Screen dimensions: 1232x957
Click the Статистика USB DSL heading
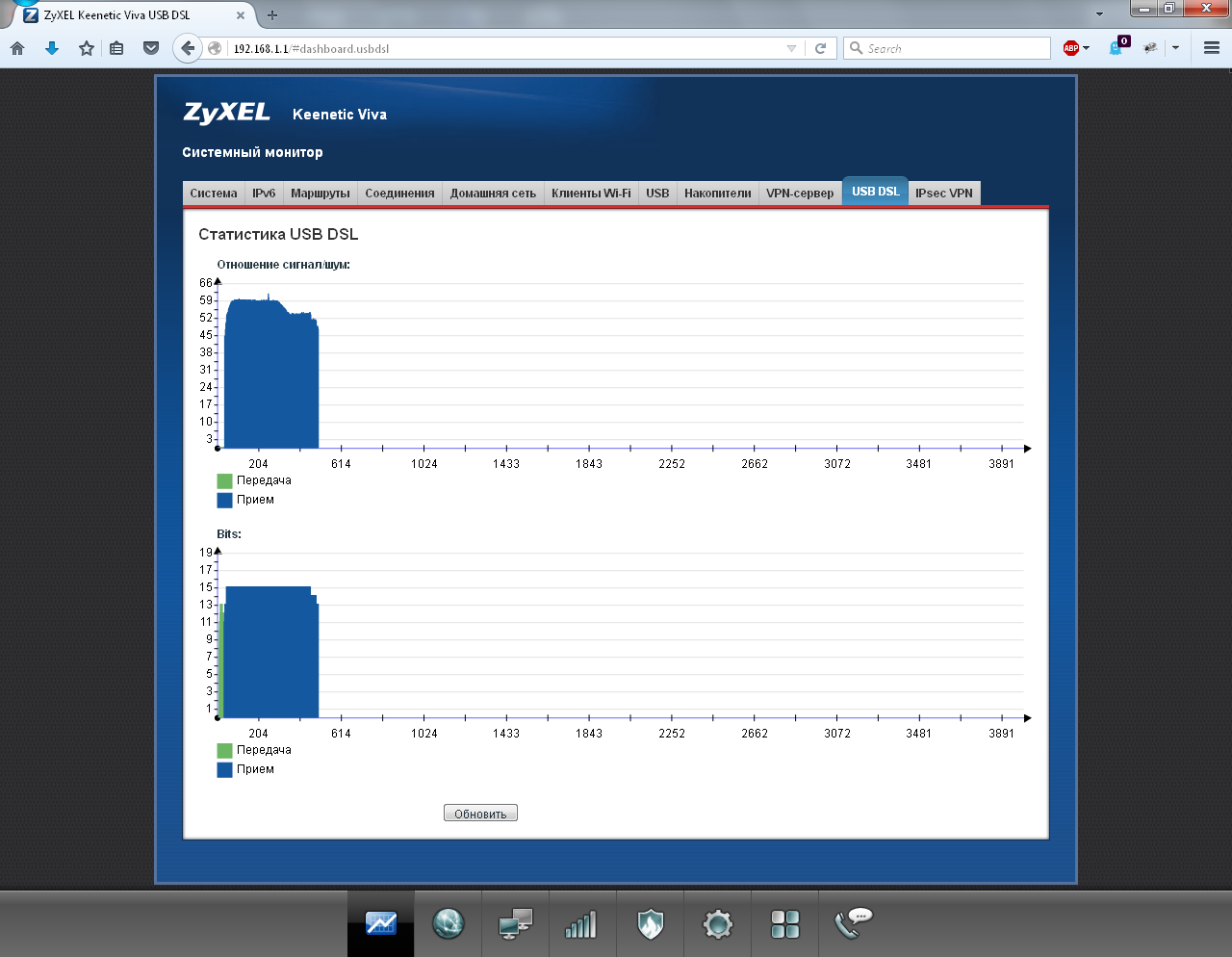click(278, 234)
